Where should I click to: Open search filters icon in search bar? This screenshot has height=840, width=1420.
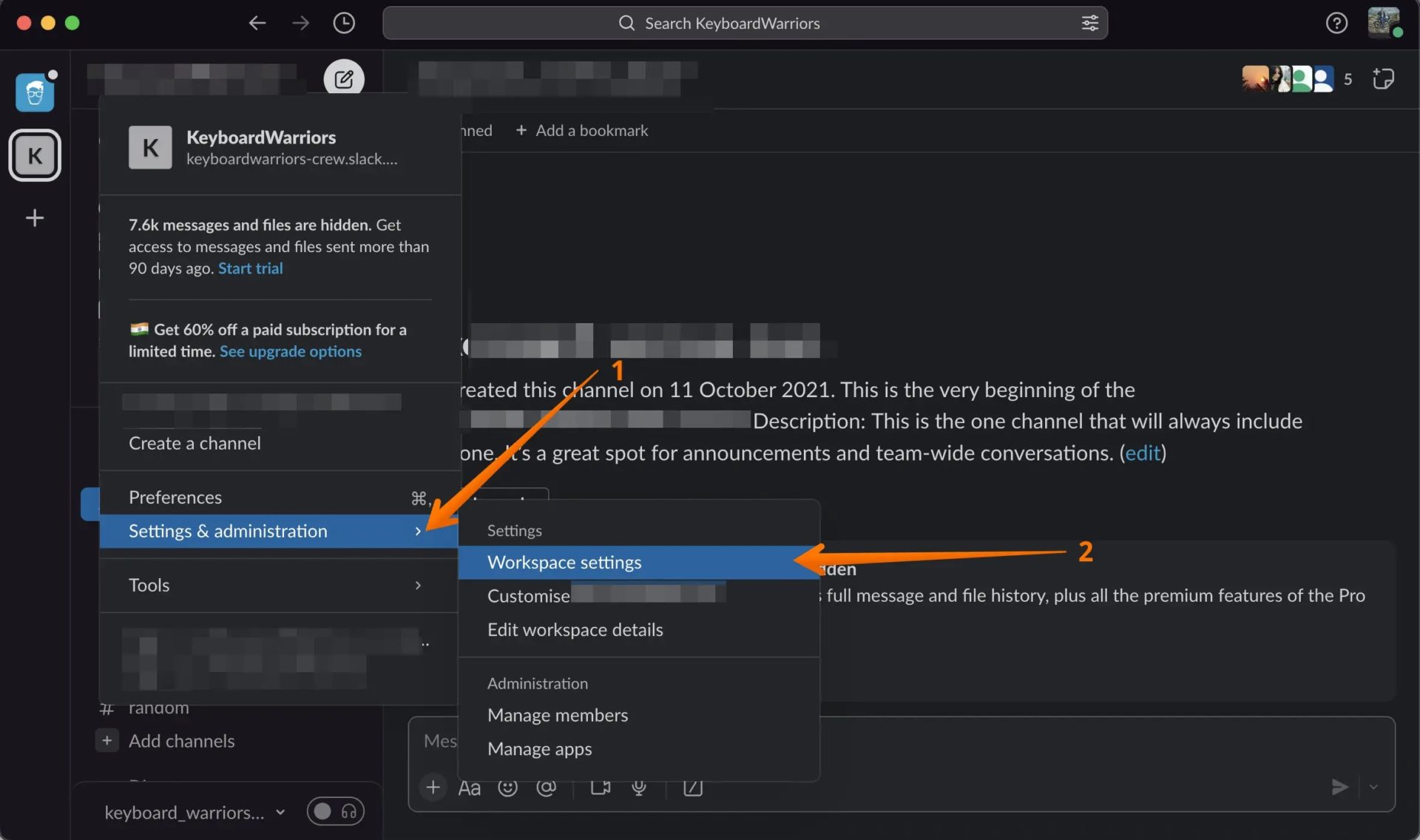click(x=1089, y=23)
